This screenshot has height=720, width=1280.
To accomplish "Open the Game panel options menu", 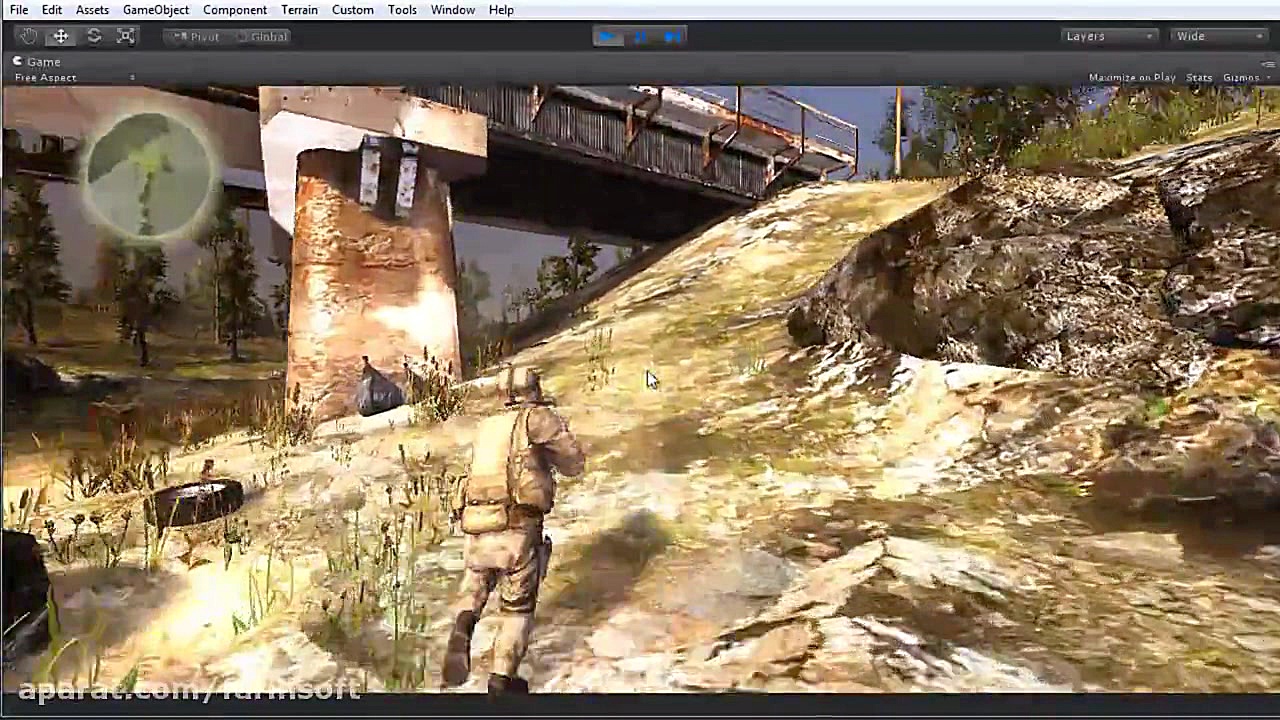I will tap(1268, 63).
